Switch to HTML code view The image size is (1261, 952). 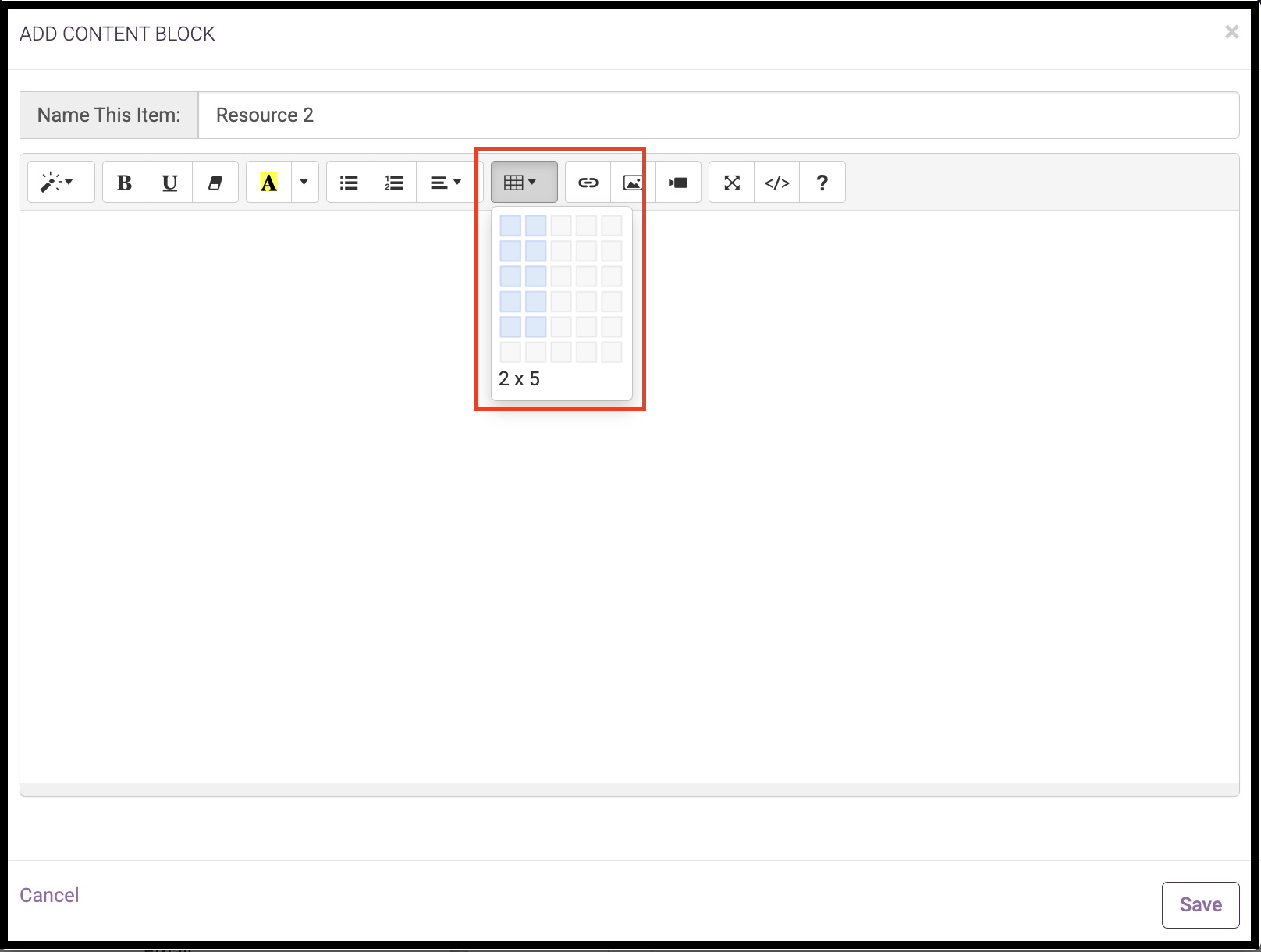(776, 182)
